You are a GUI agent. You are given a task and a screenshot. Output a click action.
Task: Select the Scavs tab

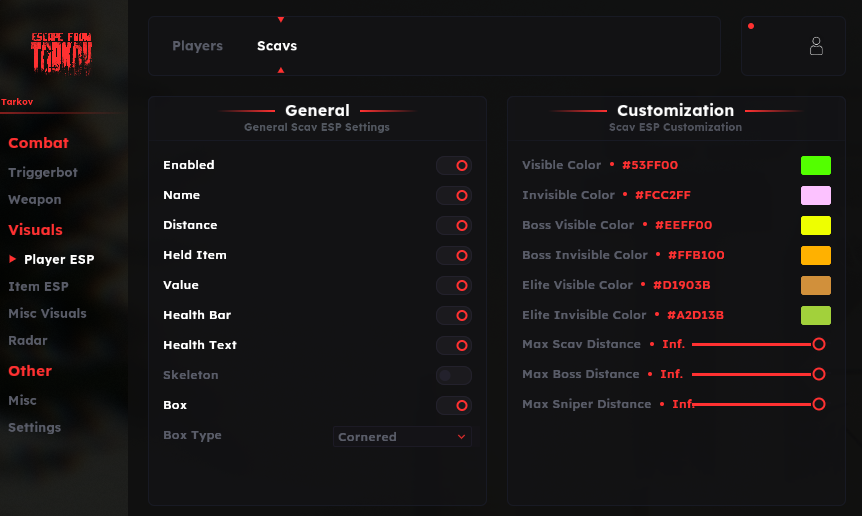tap(277, 46)
